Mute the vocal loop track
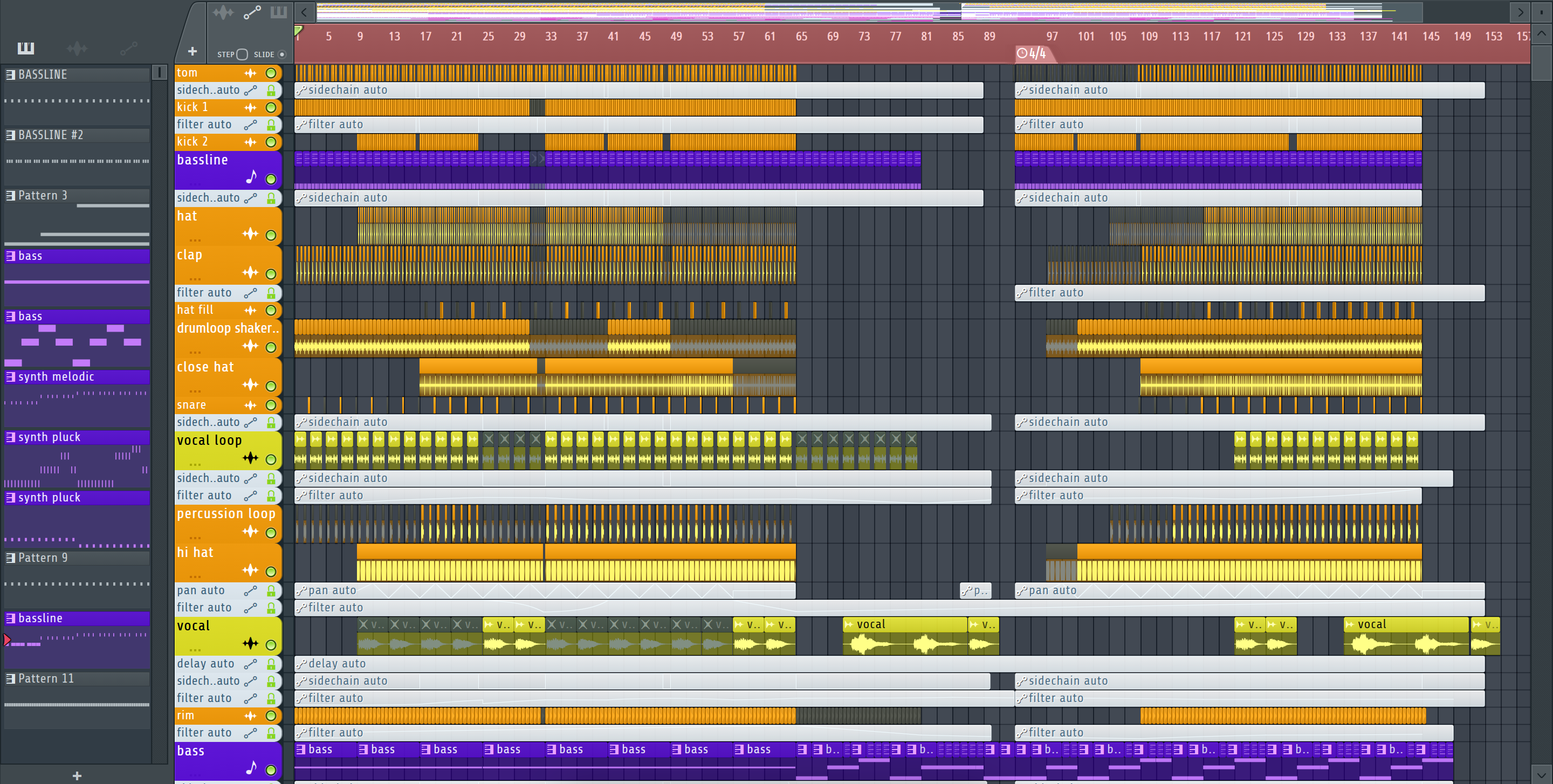This screenshot has height=784, width=1553. tap(271, 460)
